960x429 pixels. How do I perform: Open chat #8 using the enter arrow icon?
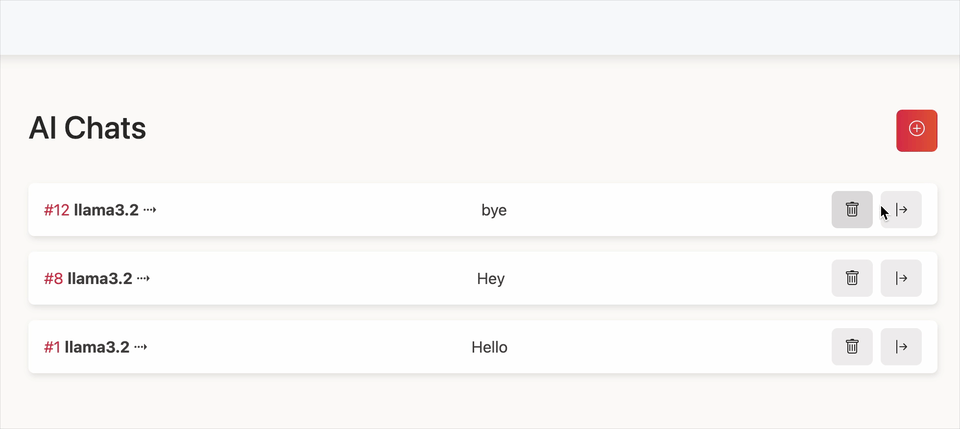pyautogui.click(x=901, y=278)
